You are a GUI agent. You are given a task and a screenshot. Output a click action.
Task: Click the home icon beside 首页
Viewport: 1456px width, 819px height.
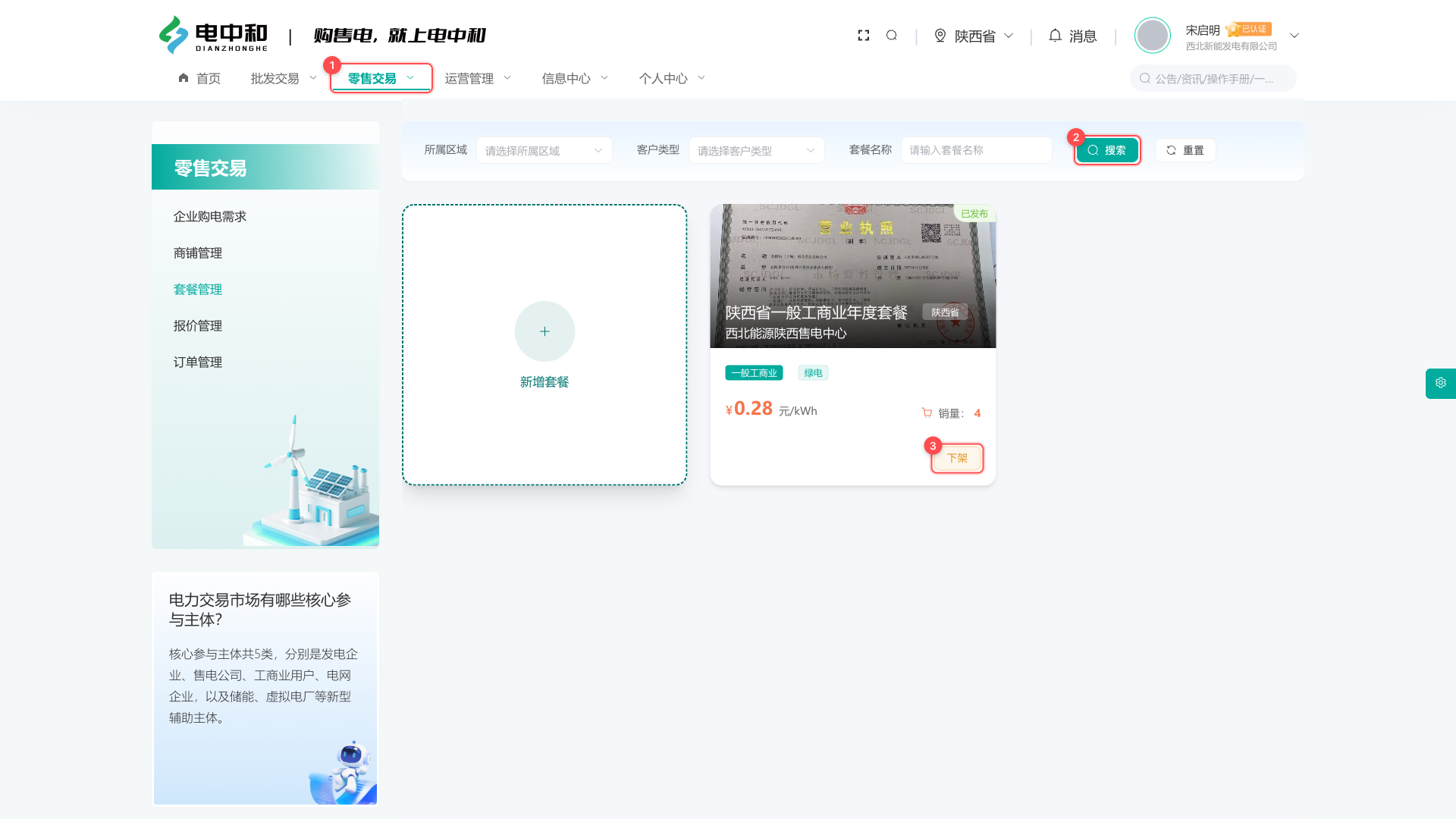point(184,77)
